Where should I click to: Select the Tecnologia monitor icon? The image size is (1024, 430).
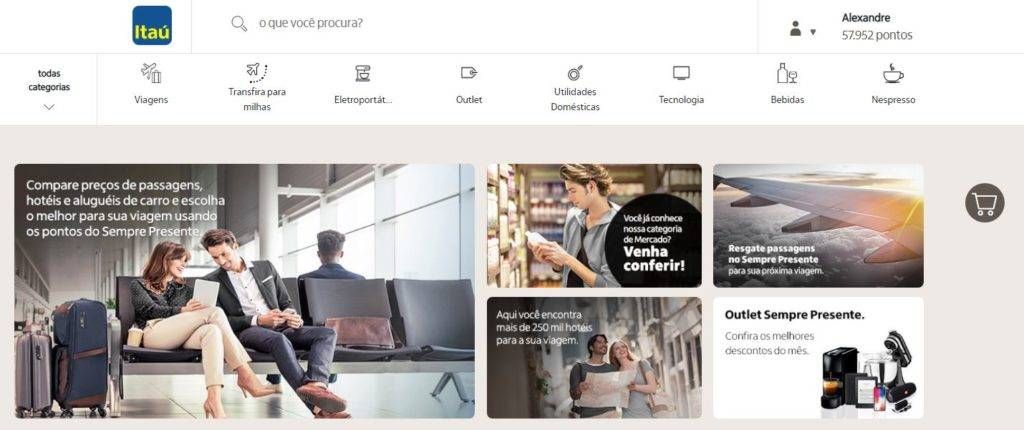tap(681, 73)
